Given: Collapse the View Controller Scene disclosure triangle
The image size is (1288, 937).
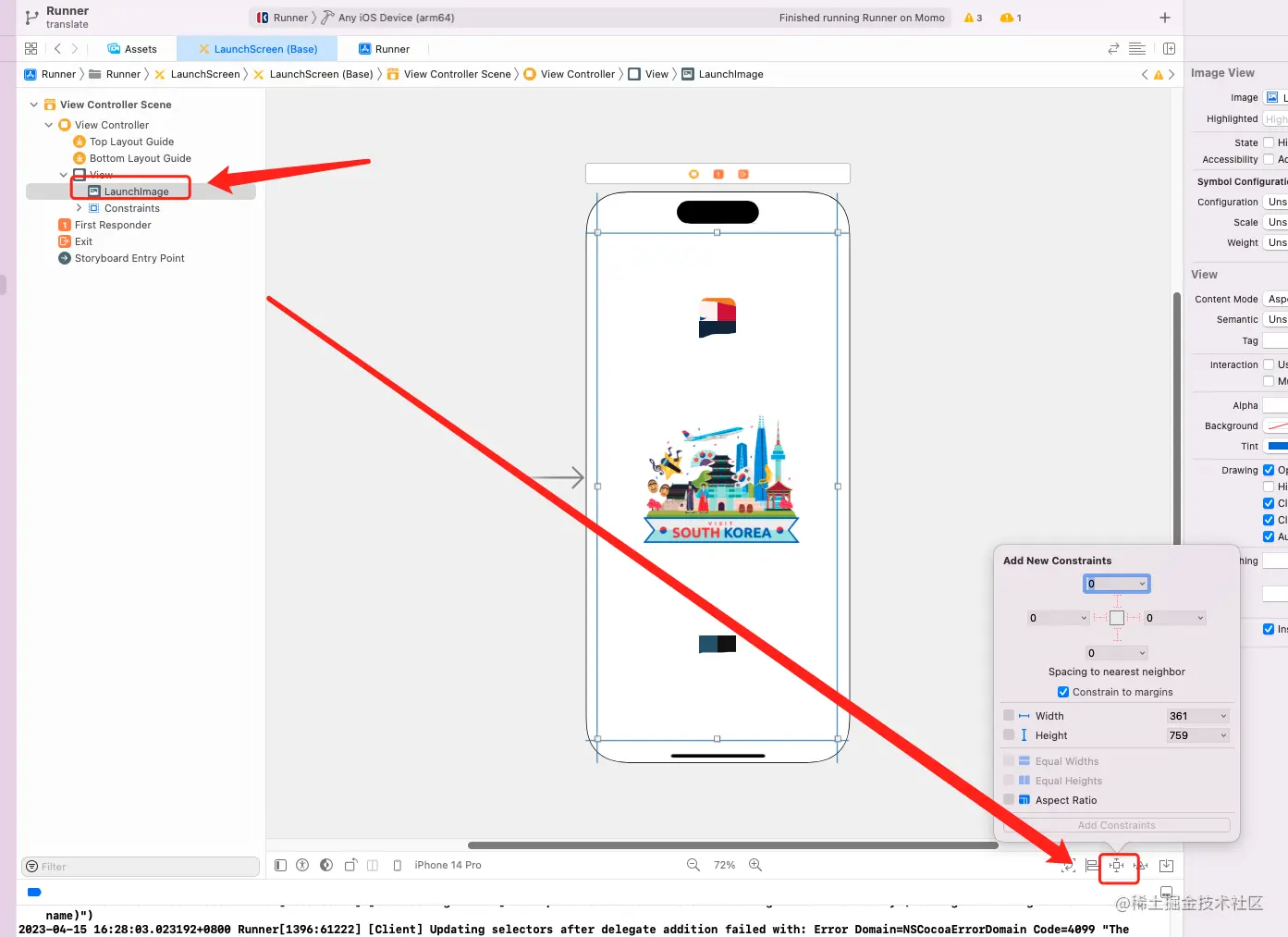Looking at the screenshot, I should click(x=34, y=105).
